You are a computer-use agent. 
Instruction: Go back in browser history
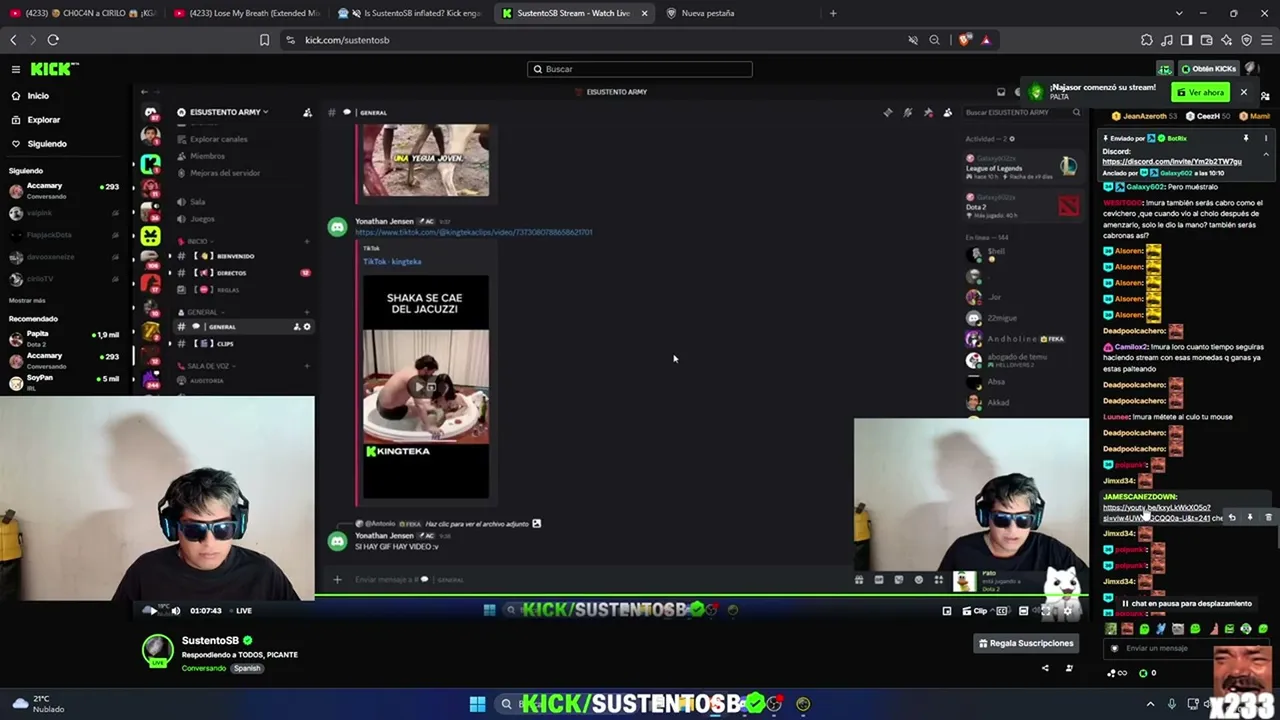tap(13, 40)
